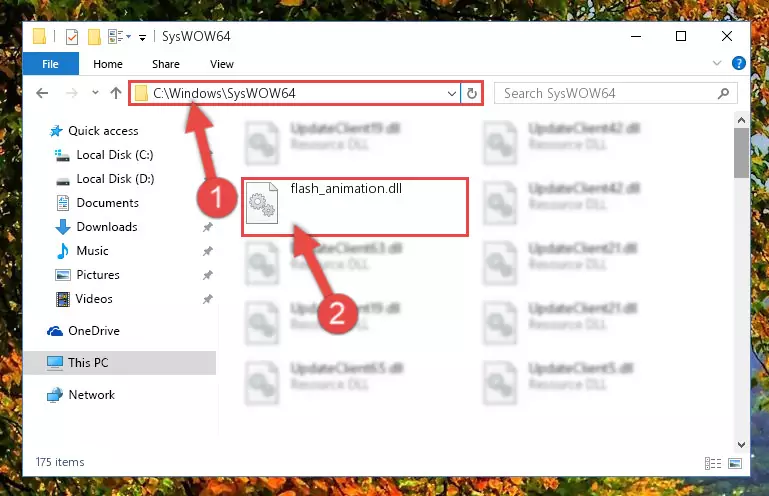Go back with the Back arrow
This screenshot has width=769, height=496.
[x=43, y=93]
